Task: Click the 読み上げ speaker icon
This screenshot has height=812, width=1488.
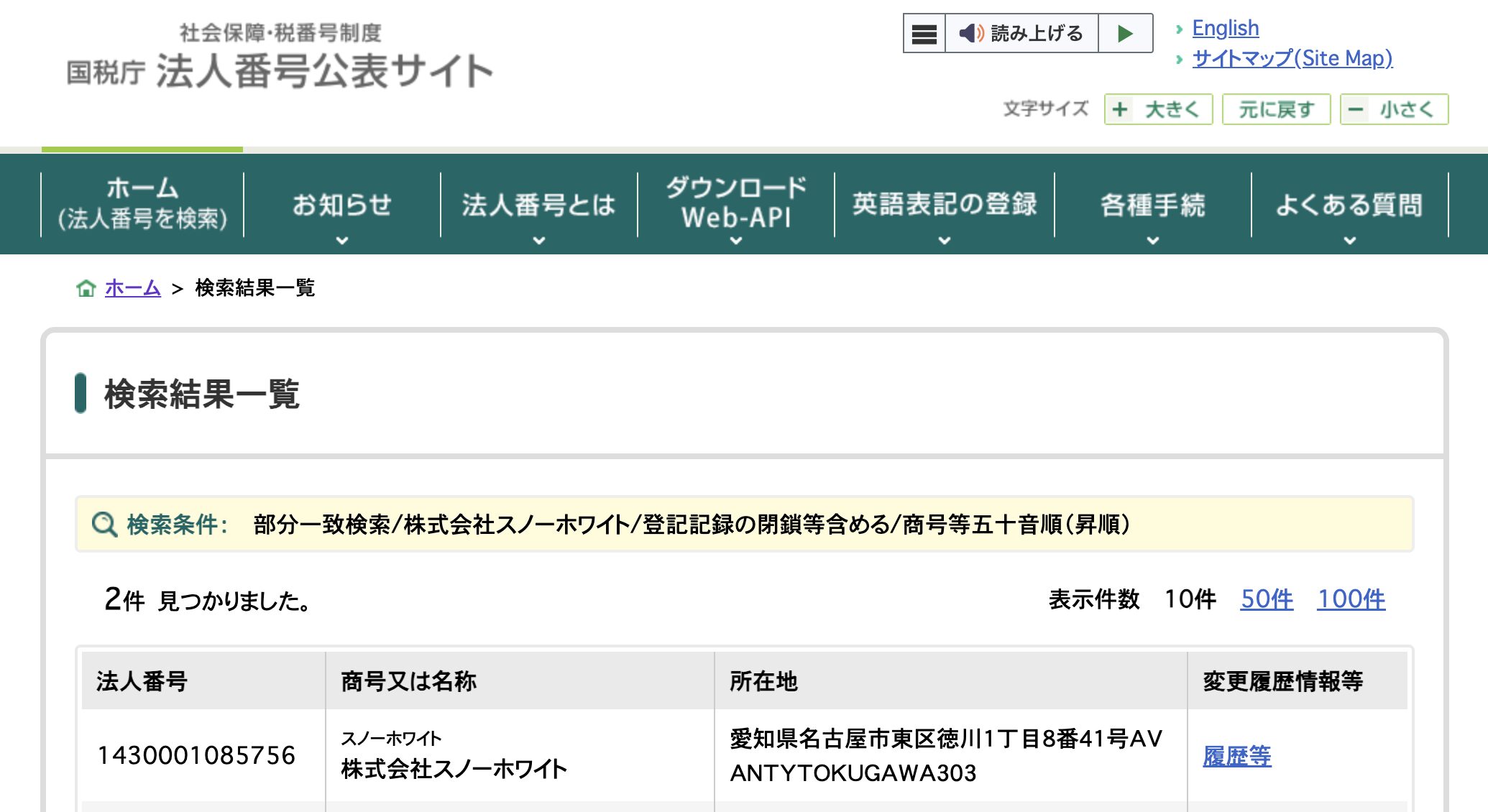Action: click(971, 33)
